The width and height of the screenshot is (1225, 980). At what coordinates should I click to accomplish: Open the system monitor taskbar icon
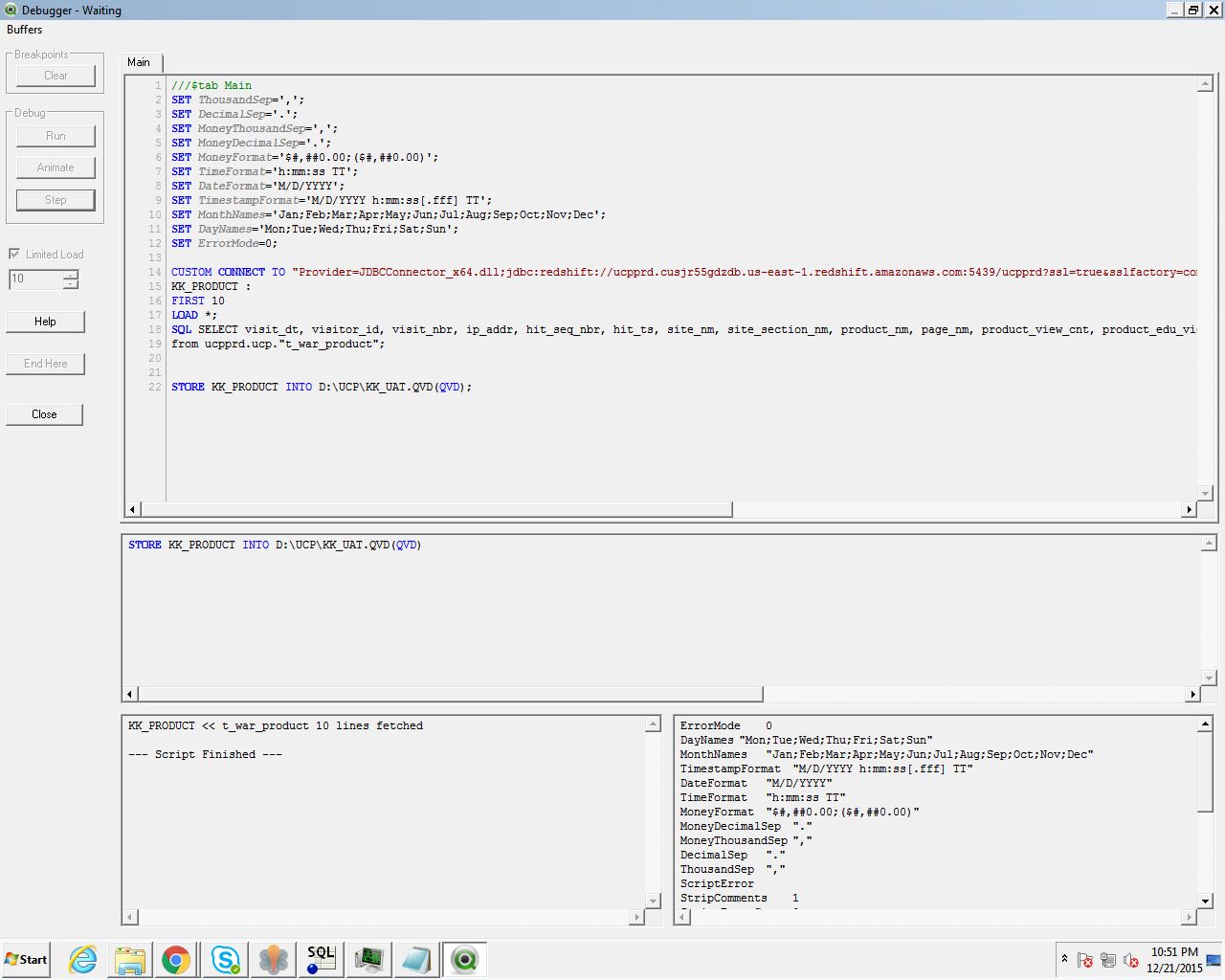click(368, 959)
